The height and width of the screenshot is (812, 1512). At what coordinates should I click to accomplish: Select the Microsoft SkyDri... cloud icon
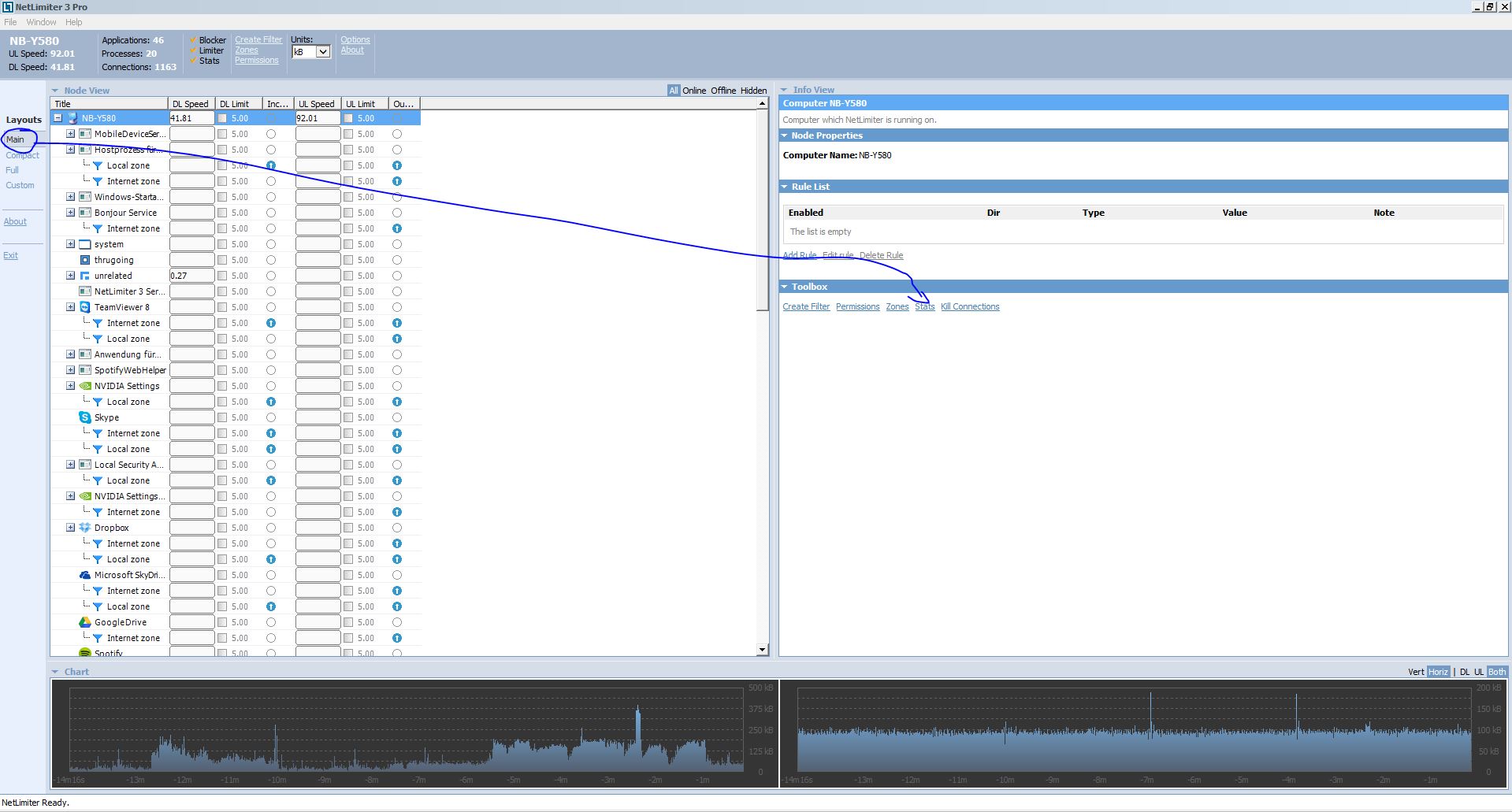point(85,575)
